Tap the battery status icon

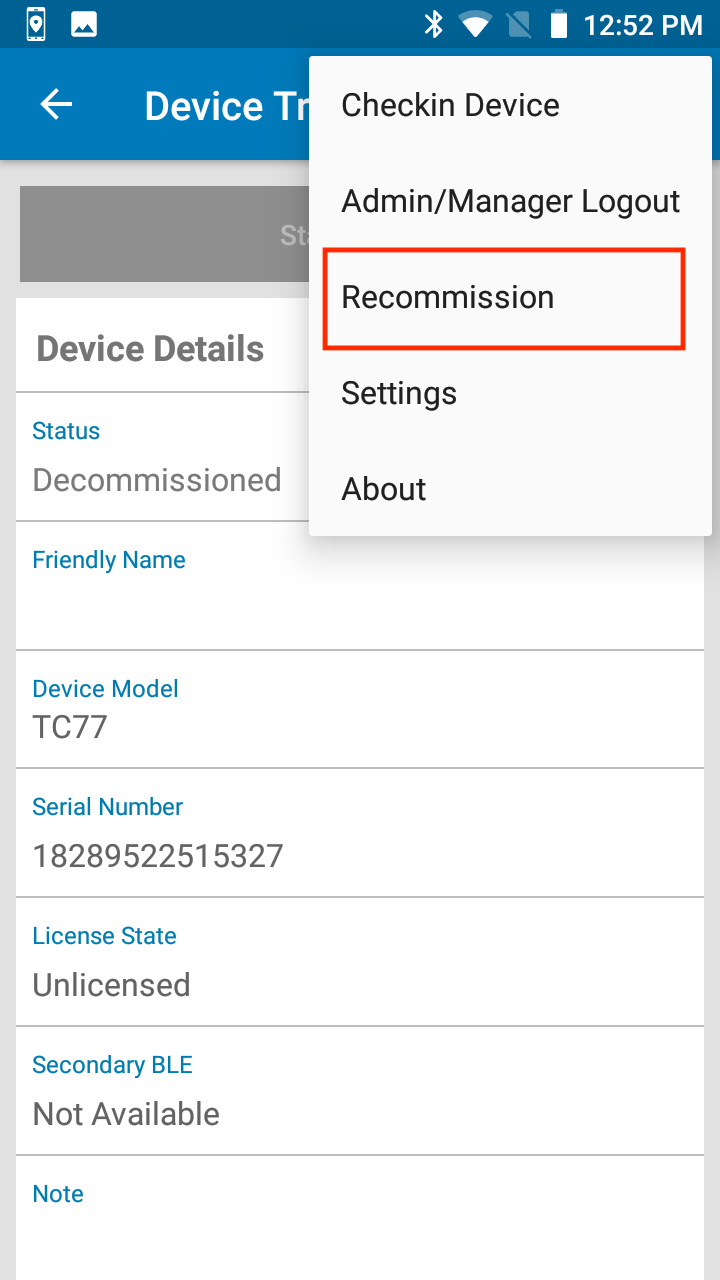click(x=559, y=25)
